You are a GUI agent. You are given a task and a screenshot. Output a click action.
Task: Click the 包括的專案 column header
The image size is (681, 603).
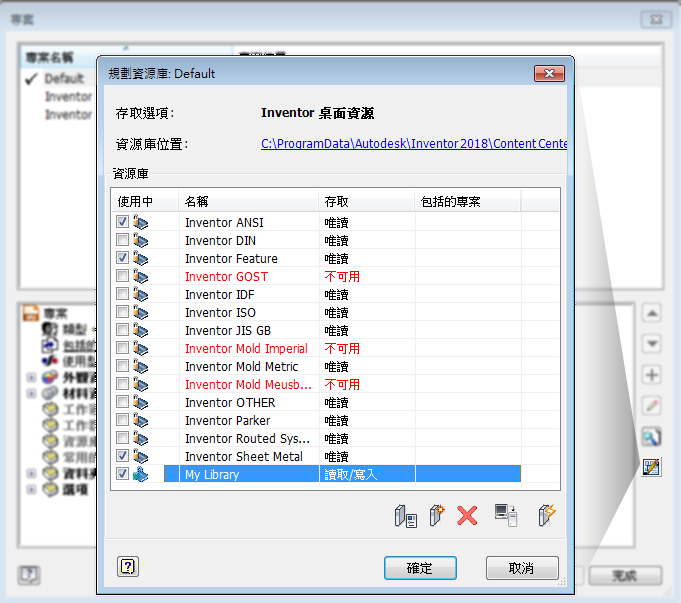467,202
